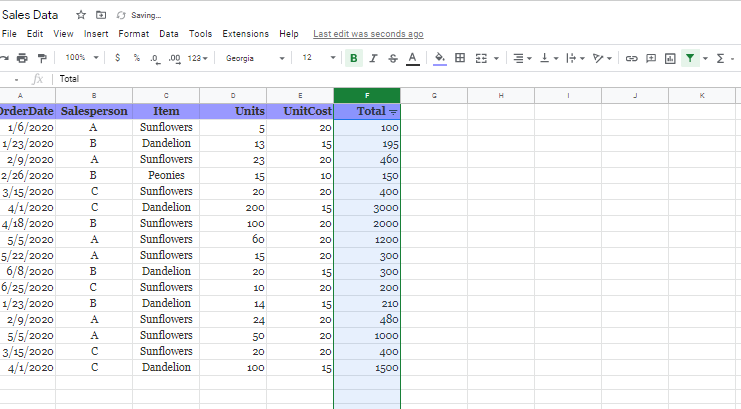Open the borders tool
Viewport: 741px width, 409px height.
point(460,58)
